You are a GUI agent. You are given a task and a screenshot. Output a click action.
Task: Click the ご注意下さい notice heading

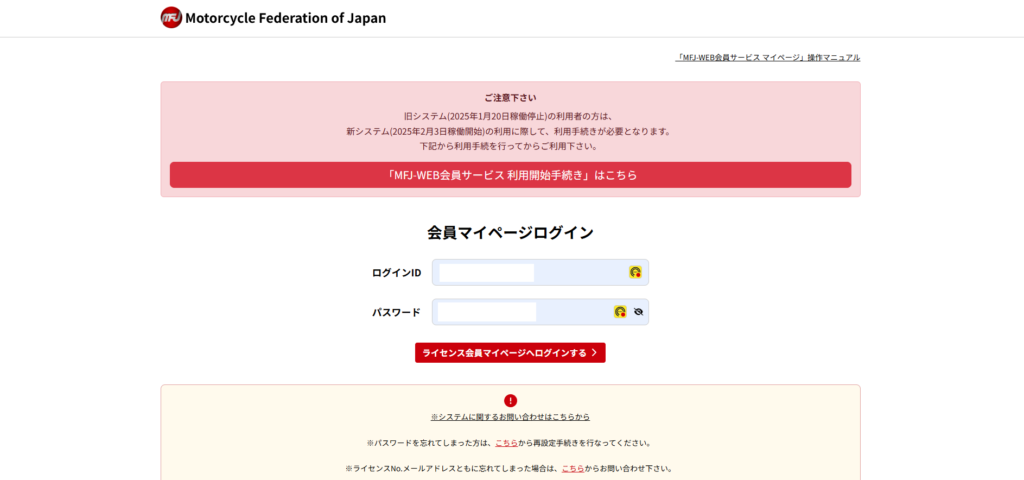tap(510, 98)
